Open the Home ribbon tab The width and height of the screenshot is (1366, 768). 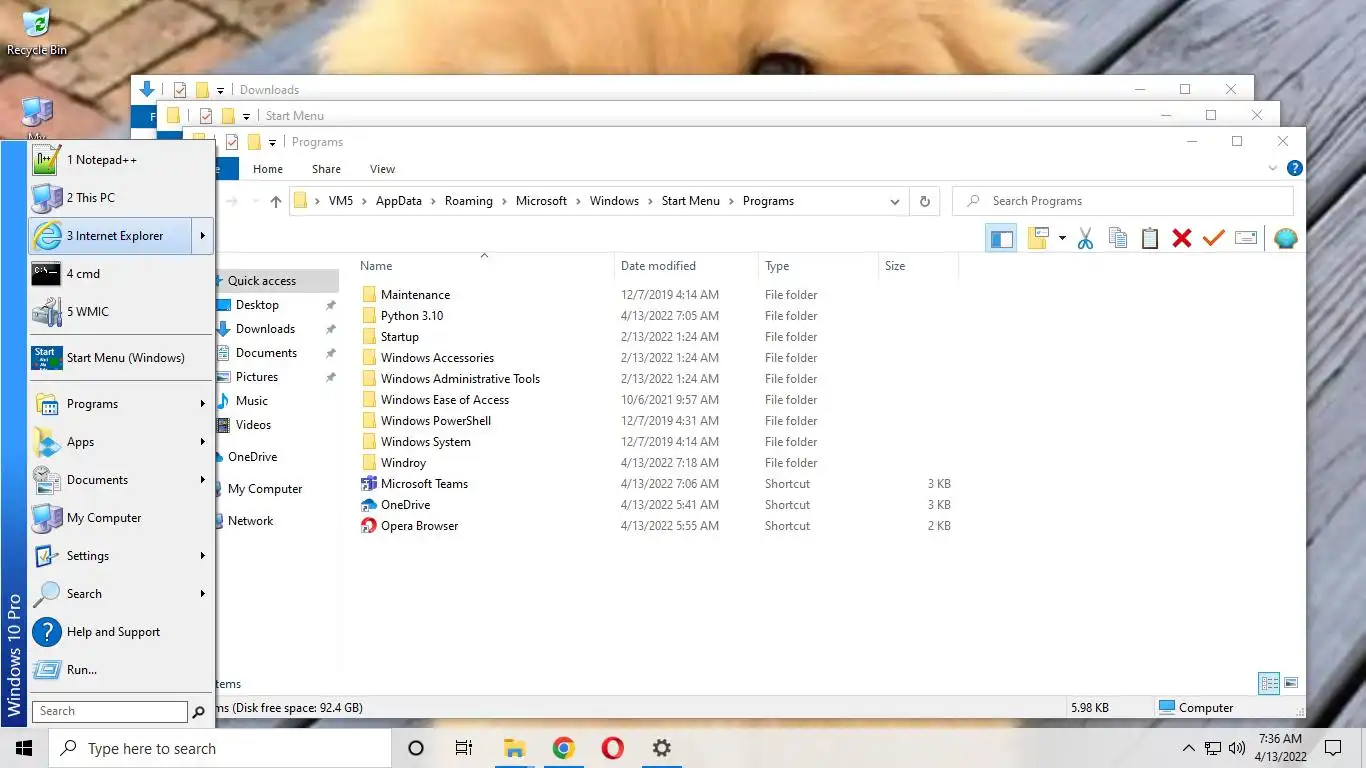tap(268, 169)
